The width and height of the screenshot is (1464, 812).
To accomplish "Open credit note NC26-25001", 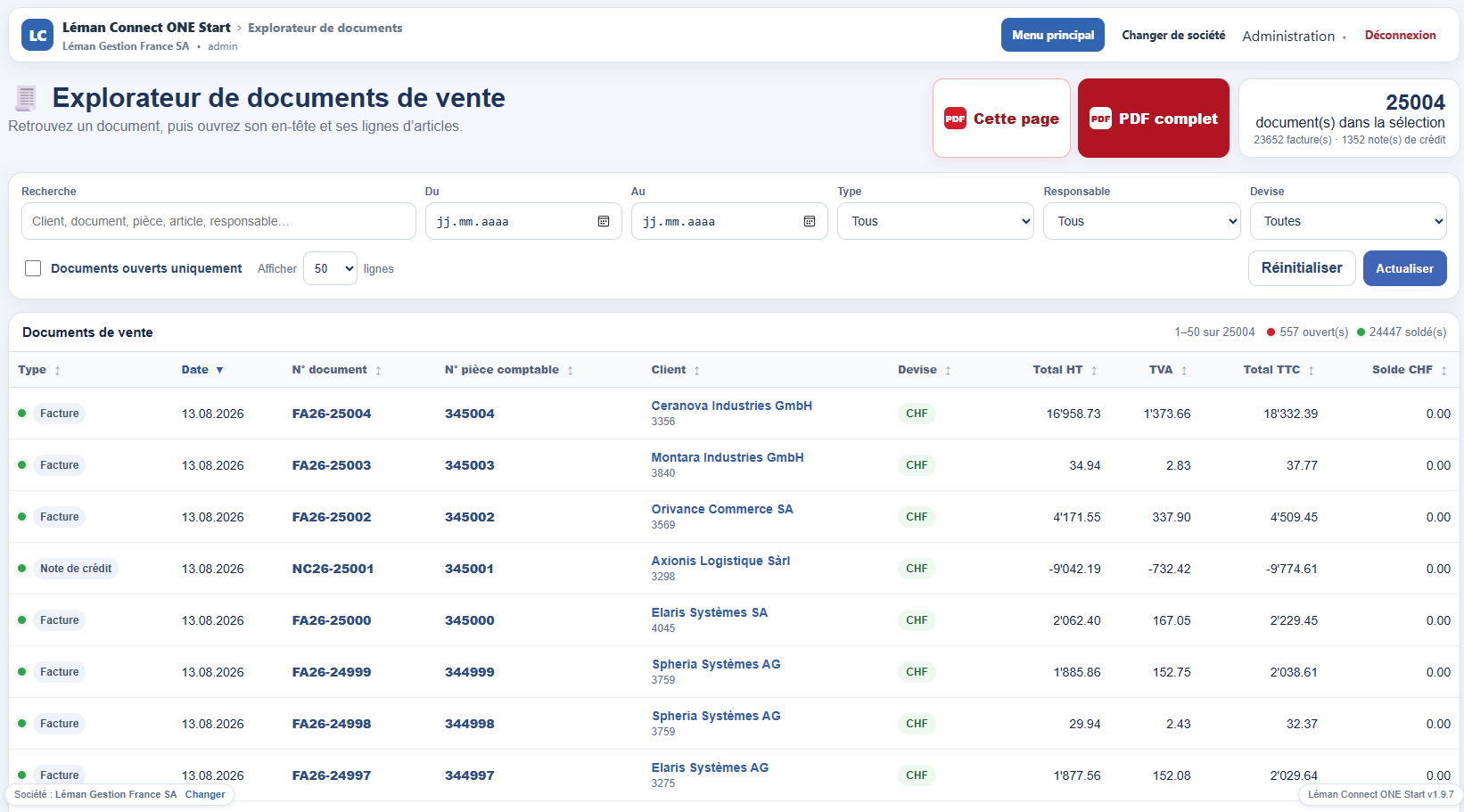I will point(333,569).
